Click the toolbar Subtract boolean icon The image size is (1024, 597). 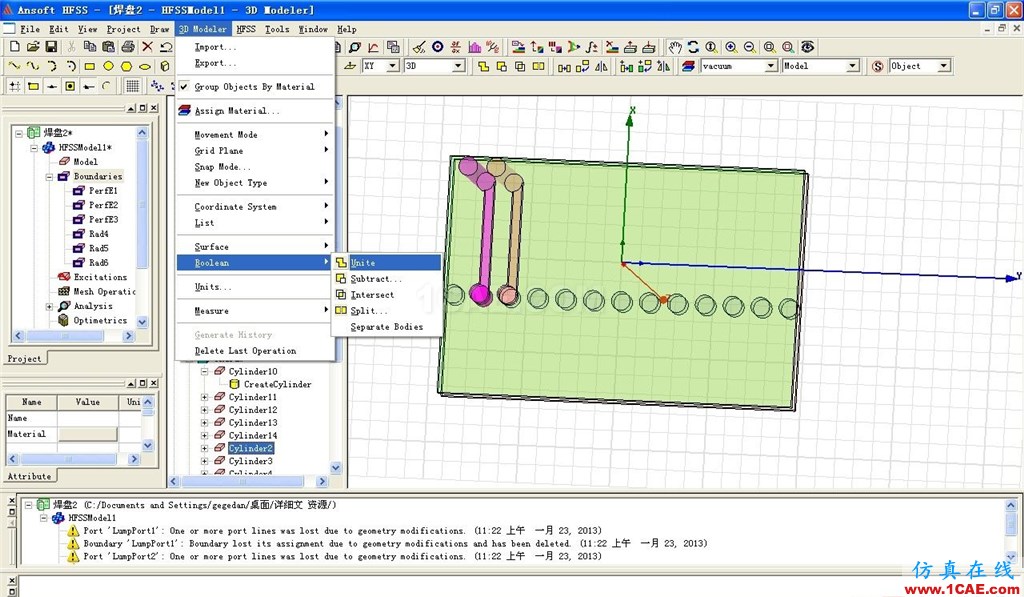502,66
